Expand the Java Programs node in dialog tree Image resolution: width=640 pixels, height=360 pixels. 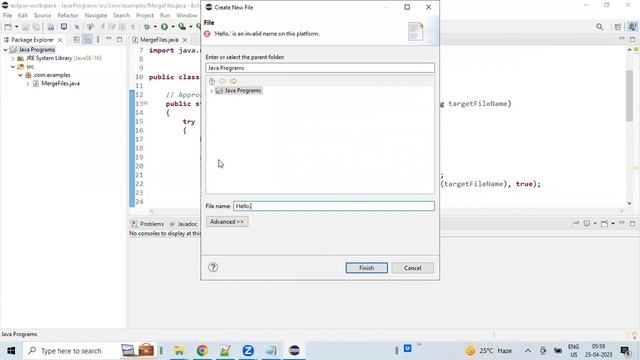[211, 91]
